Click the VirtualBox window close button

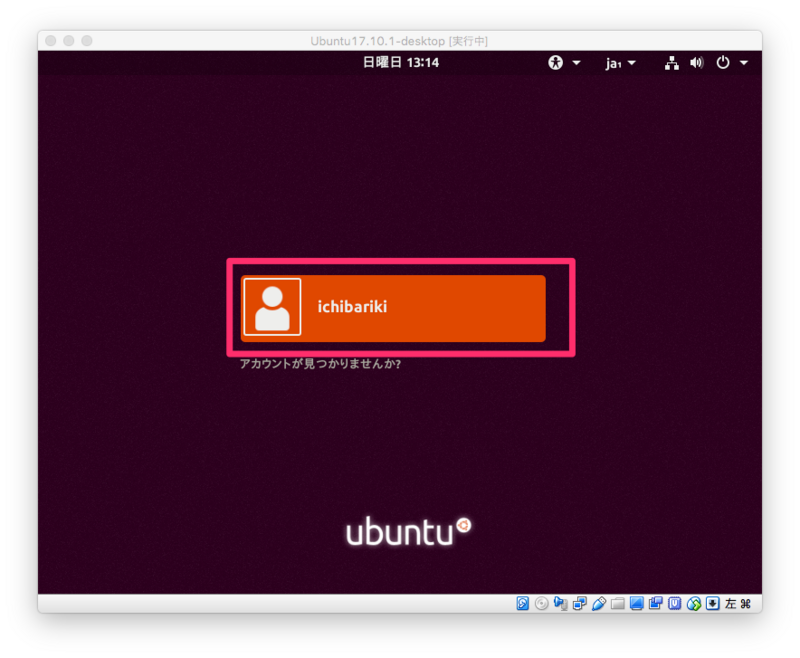[51, 40]
